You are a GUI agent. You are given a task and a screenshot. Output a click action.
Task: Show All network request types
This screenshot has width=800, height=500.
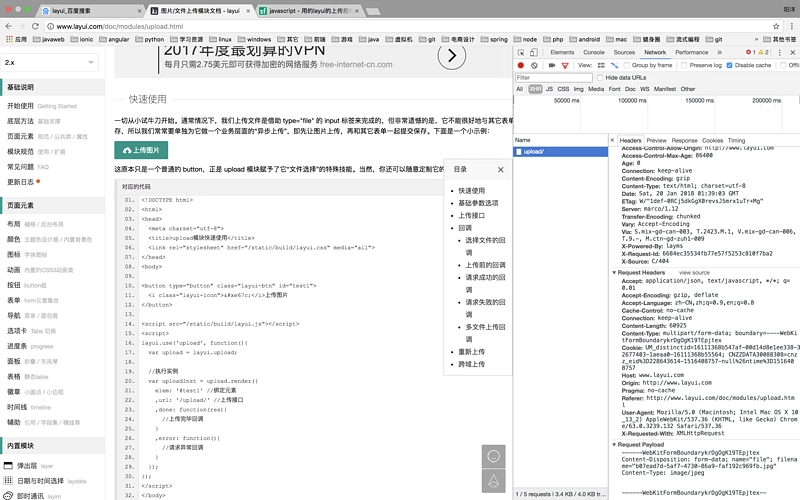pos(519,89)
